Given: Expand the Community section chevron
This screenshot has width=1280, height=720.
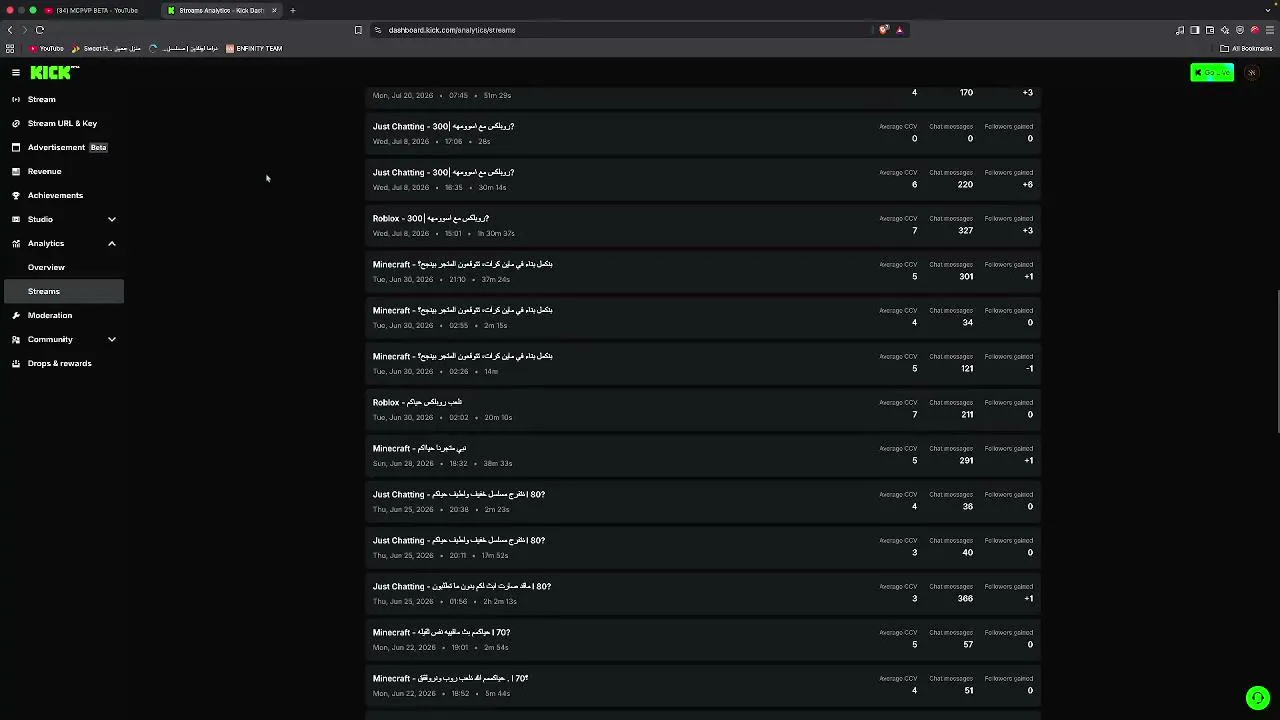Looking at the screenshot, I should tap(112, 339).
